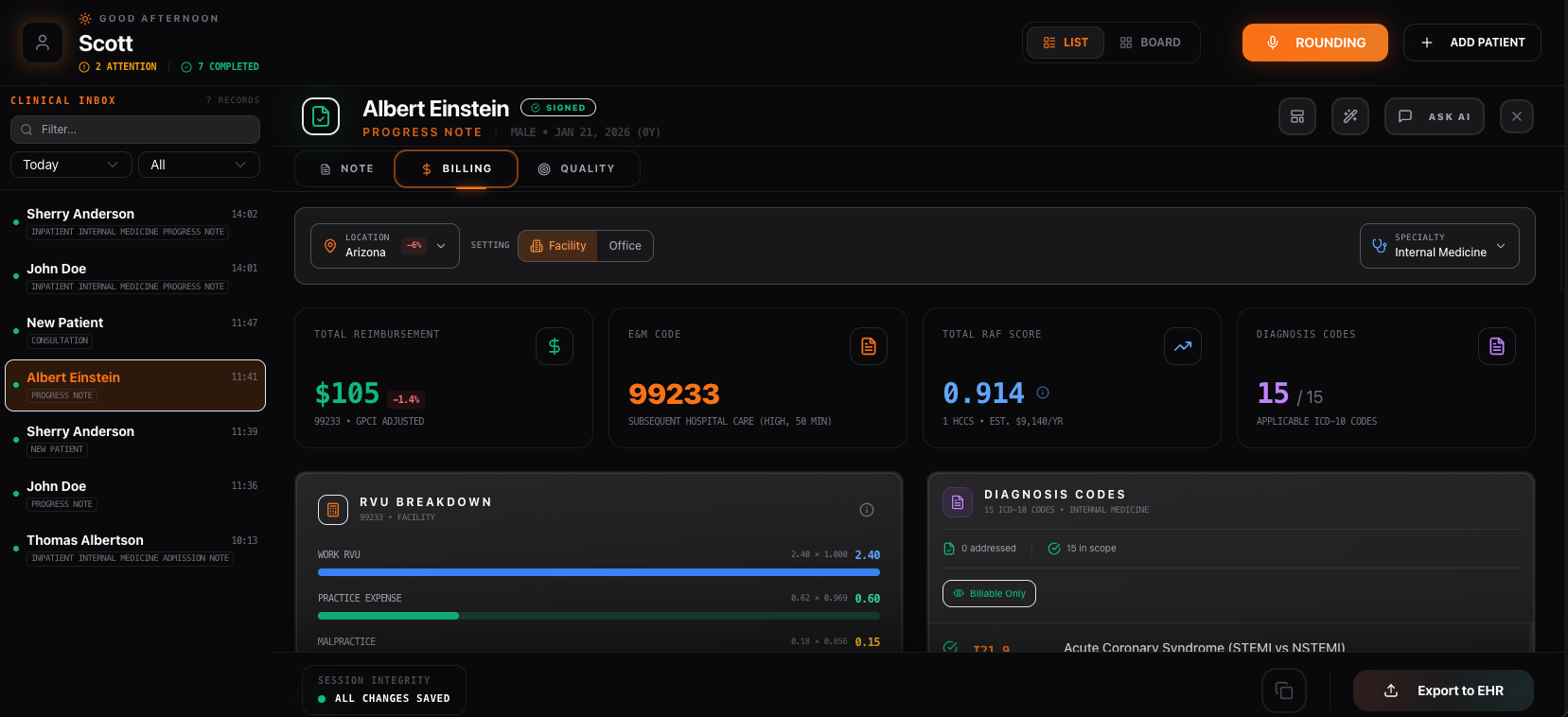
Task: Switch to the Quality tab
Action: click(576, 169)
